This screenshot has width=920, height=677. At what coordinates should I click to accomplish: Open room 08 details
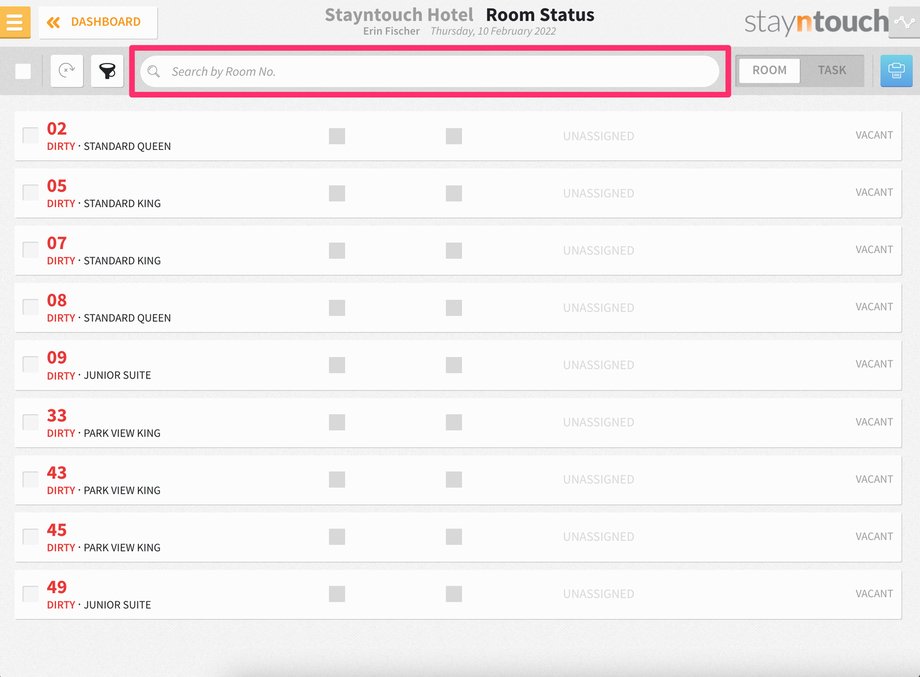click(x=458, y=307)
